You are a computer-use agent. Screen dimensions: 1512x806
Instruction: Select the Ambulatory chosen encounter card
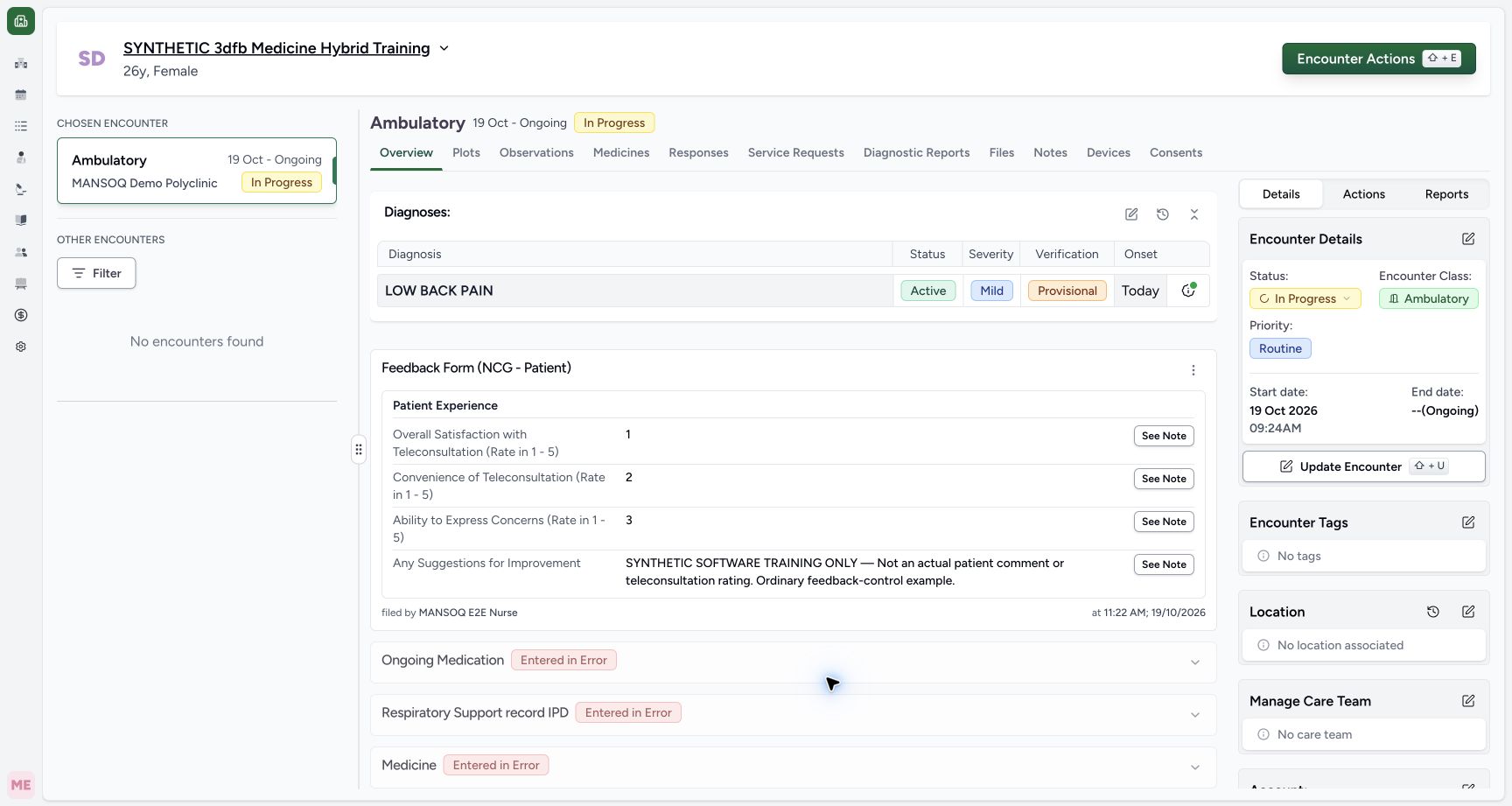tap(197, 171)
